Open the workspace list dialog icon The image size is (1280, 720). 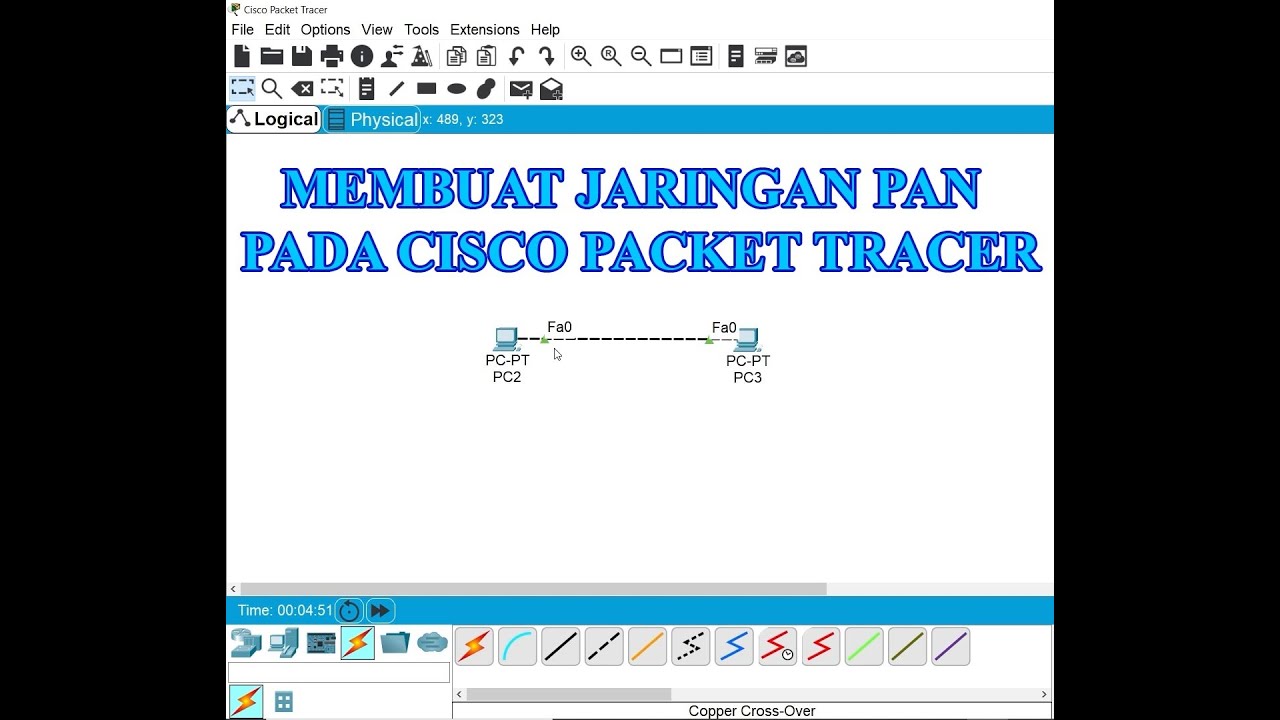coord(701,57)
